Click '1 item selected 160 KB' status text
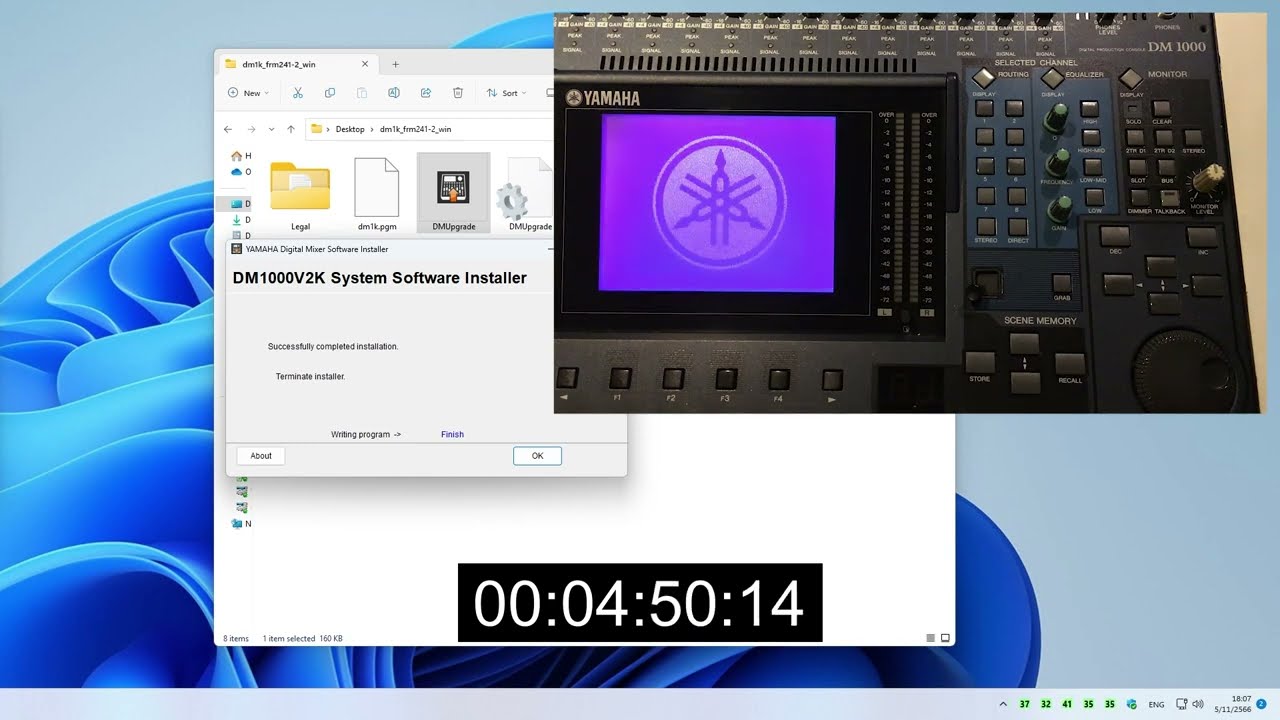 (x=303, y=638)
